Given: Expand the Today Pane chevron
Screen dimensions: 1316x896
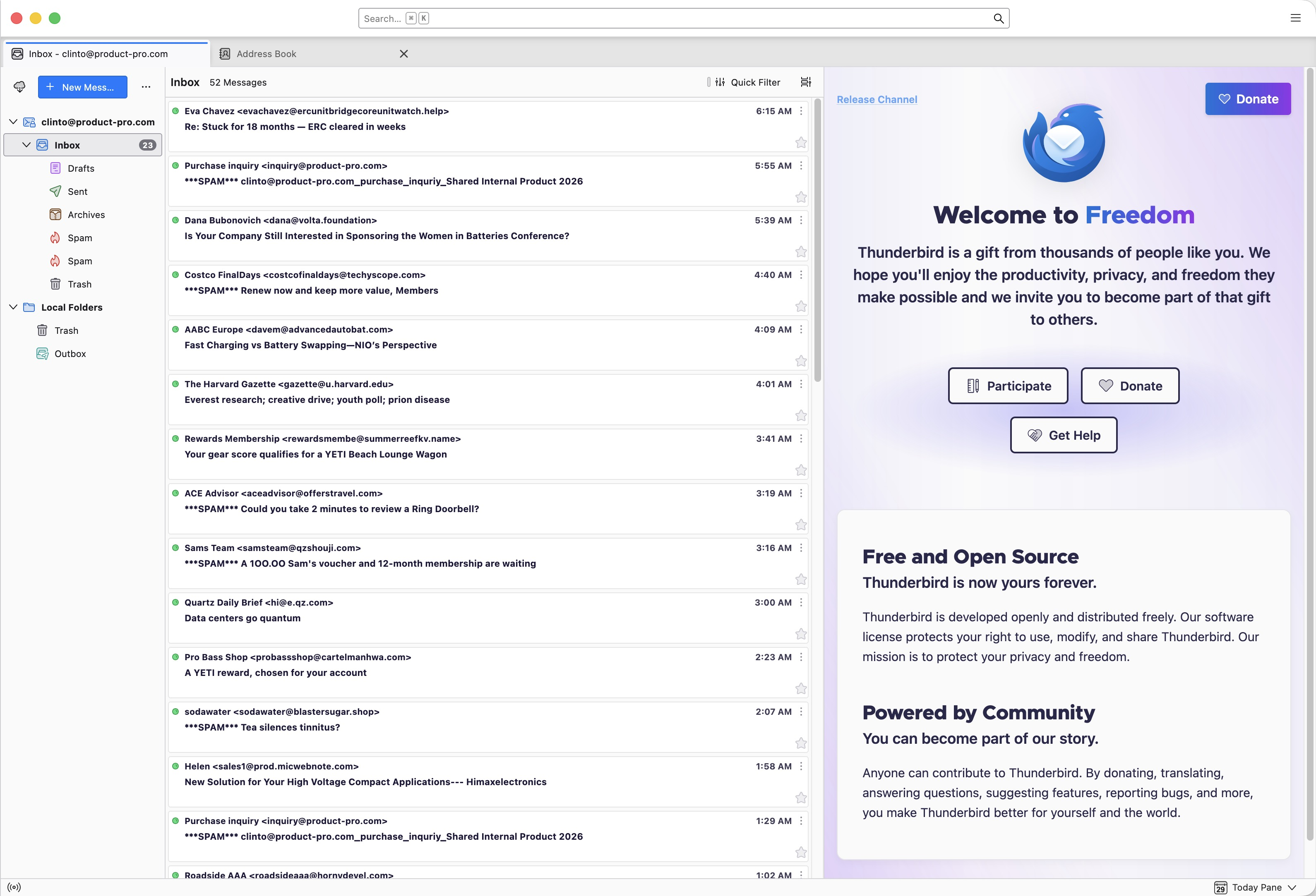Looking at the screenshot, I should [1292, 887].
